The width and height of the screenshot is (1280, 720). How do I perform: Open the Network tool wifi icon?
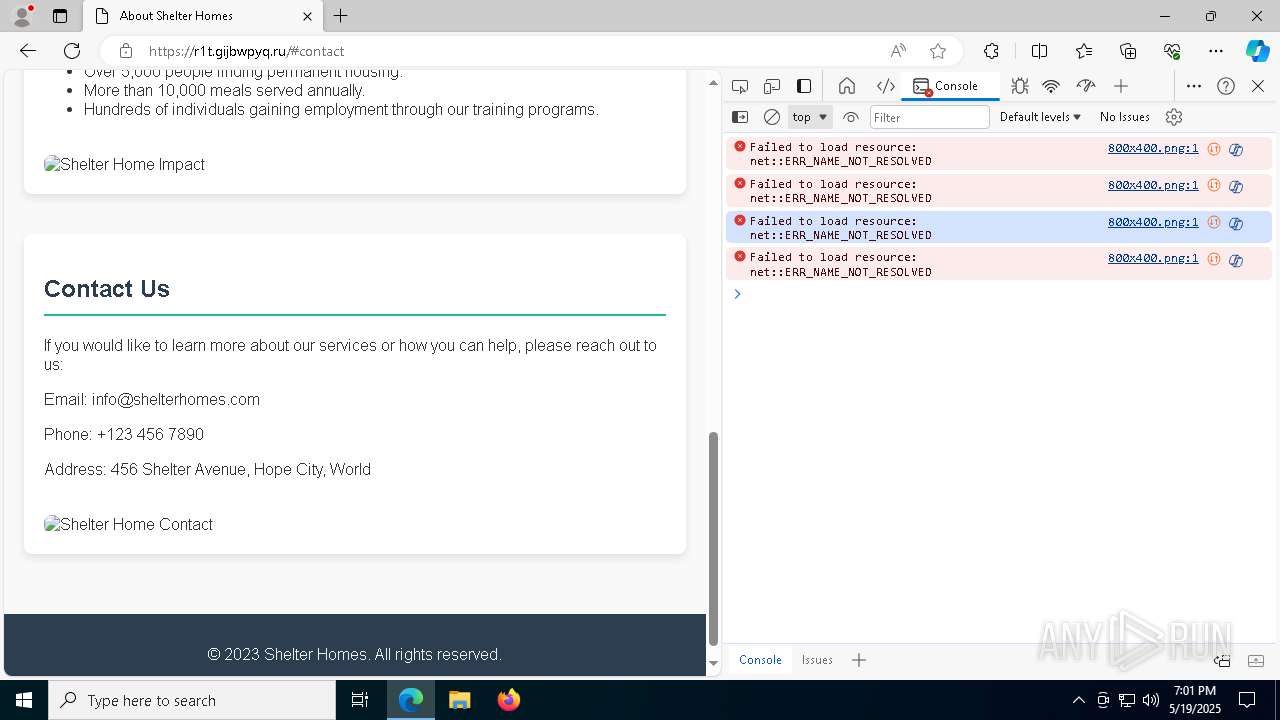(x=1051, y=86)
